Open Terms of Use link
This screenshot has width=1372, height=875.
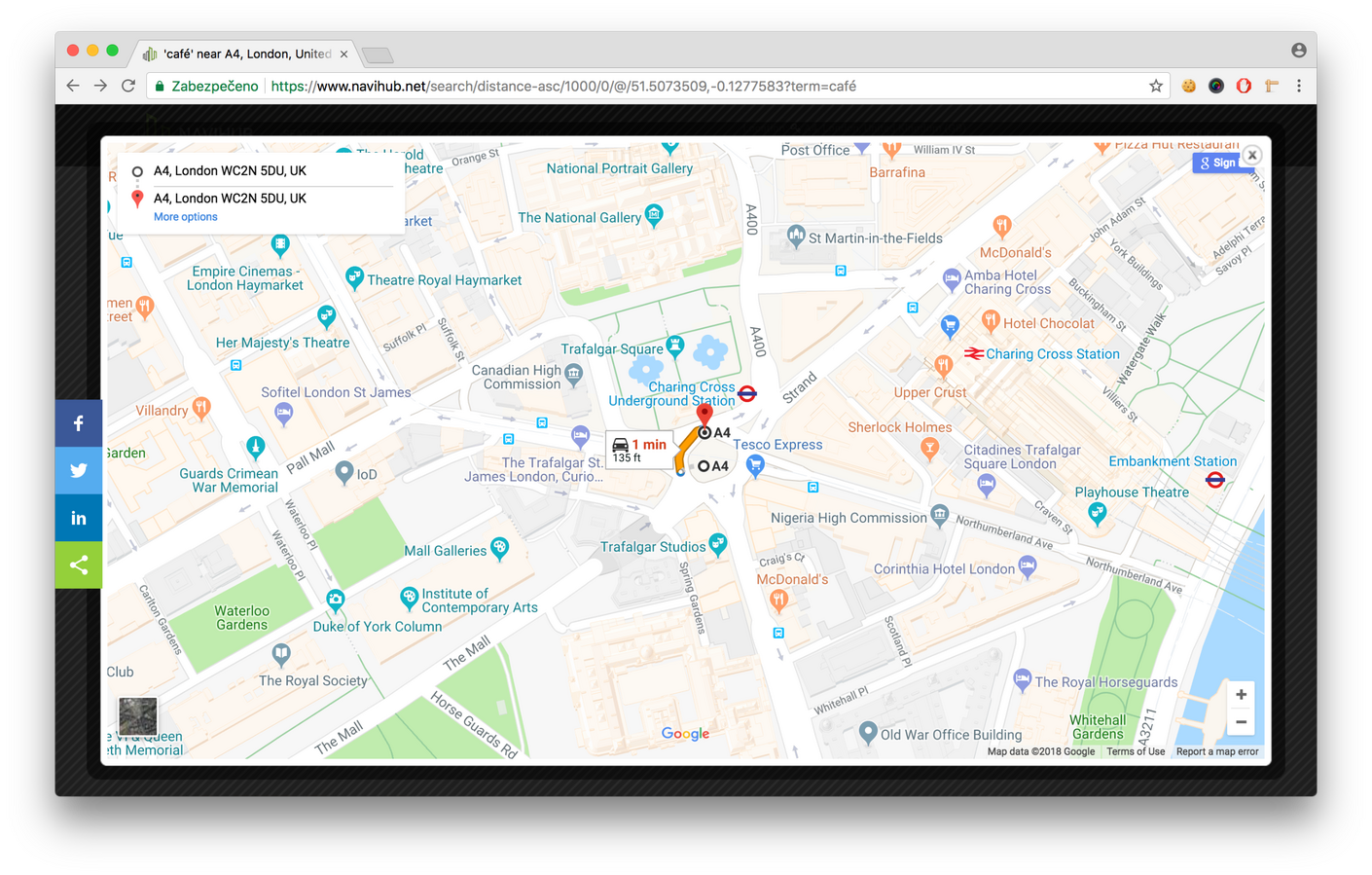click(1136, 751)
